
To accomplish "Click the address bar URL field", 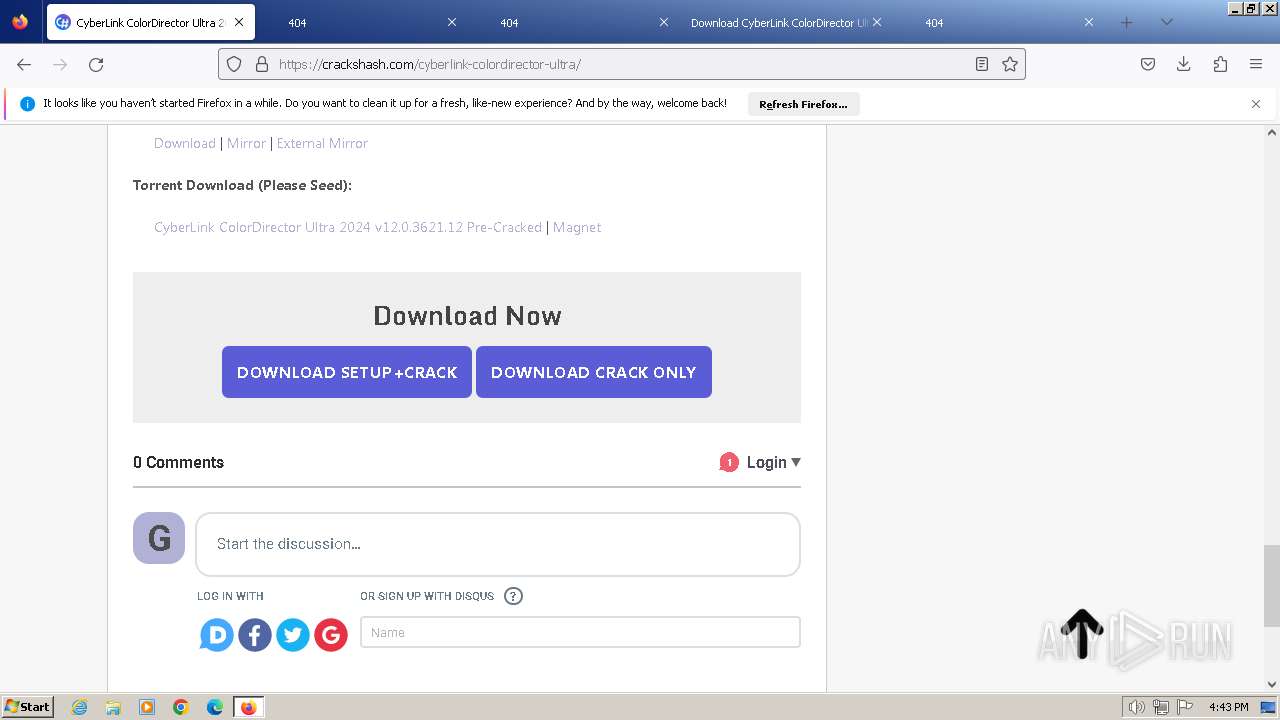I will pyautogui.click(x=622, y=64).
